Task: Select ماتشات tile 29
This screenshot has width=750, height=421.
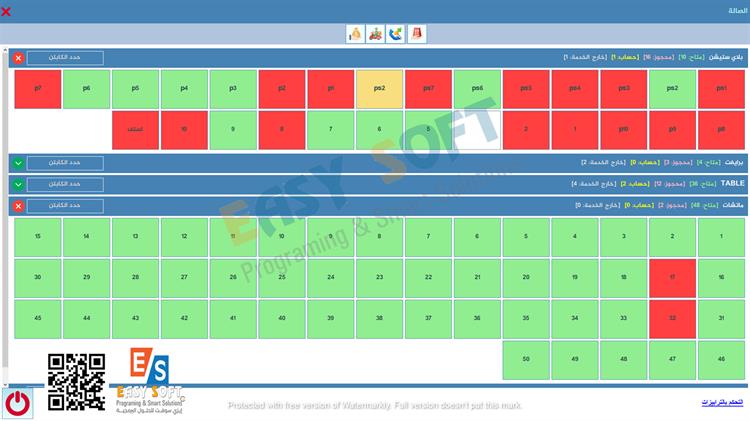Action: 87,278
